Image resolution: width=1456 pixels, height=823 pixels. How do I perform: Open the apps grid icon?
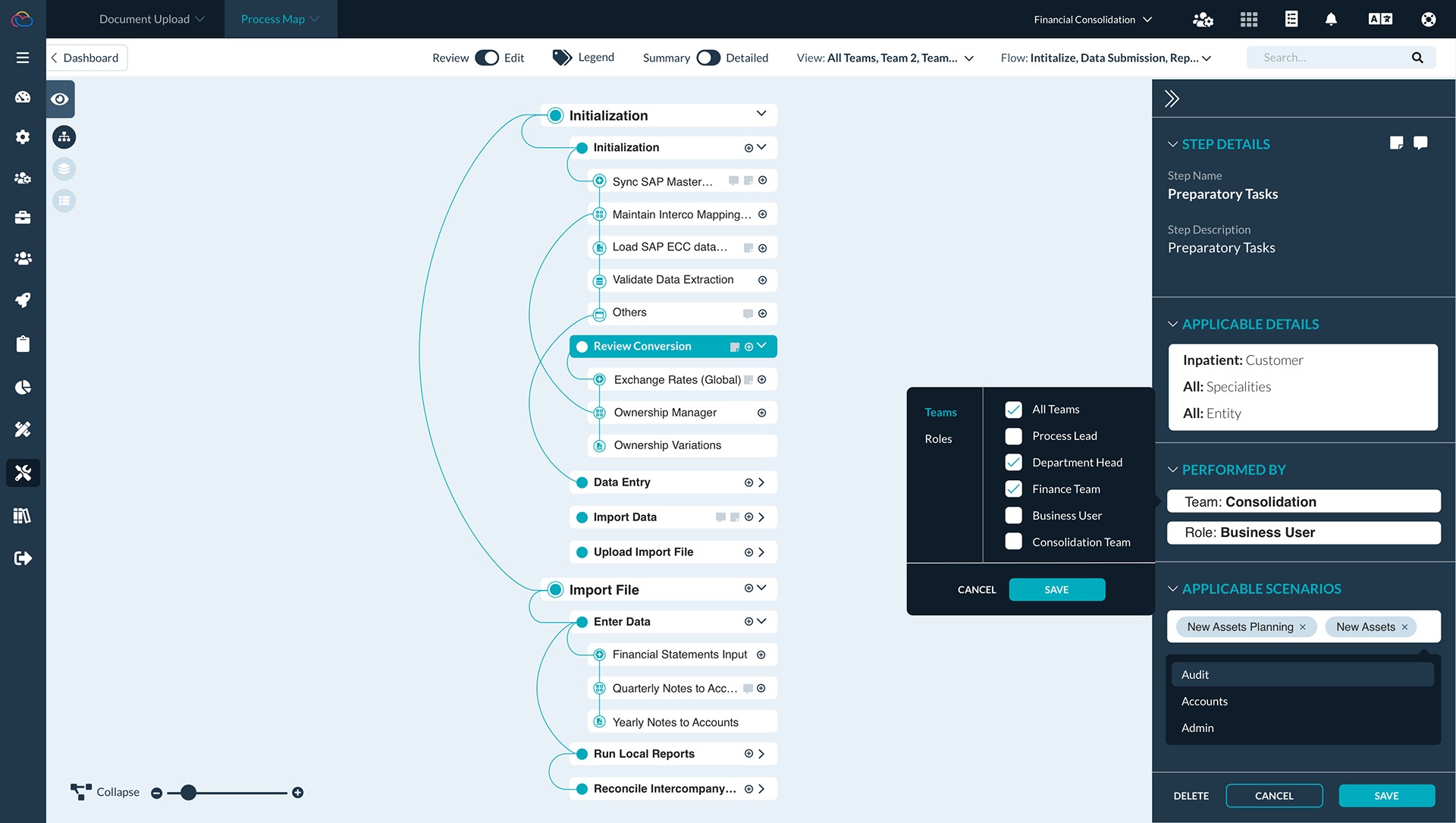tap(1249, 20)
